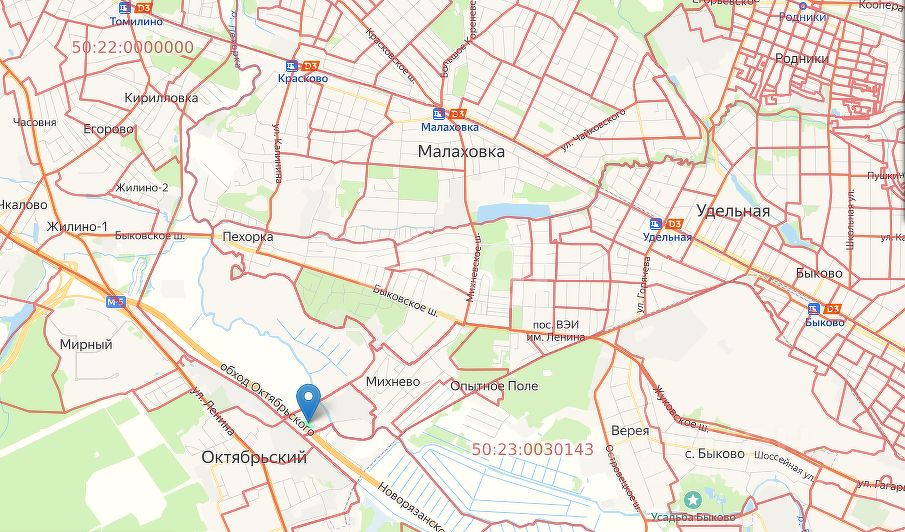Click the Михнево village label
Image resolution: width=905 pixels, height=532 pixels.
[393, 381]
